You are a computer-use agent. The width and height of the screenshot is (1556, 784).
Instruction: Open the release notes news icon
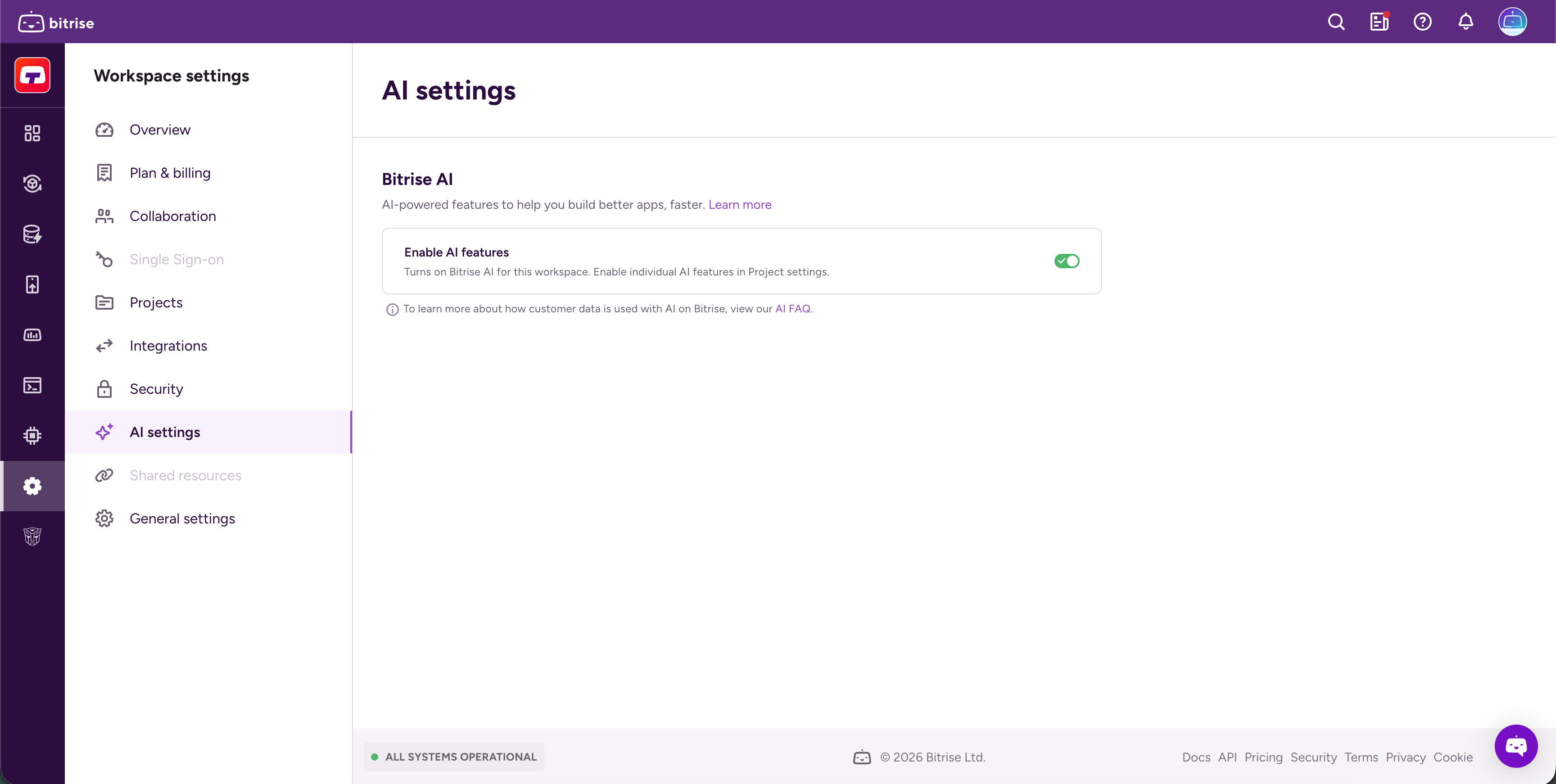1379,23
